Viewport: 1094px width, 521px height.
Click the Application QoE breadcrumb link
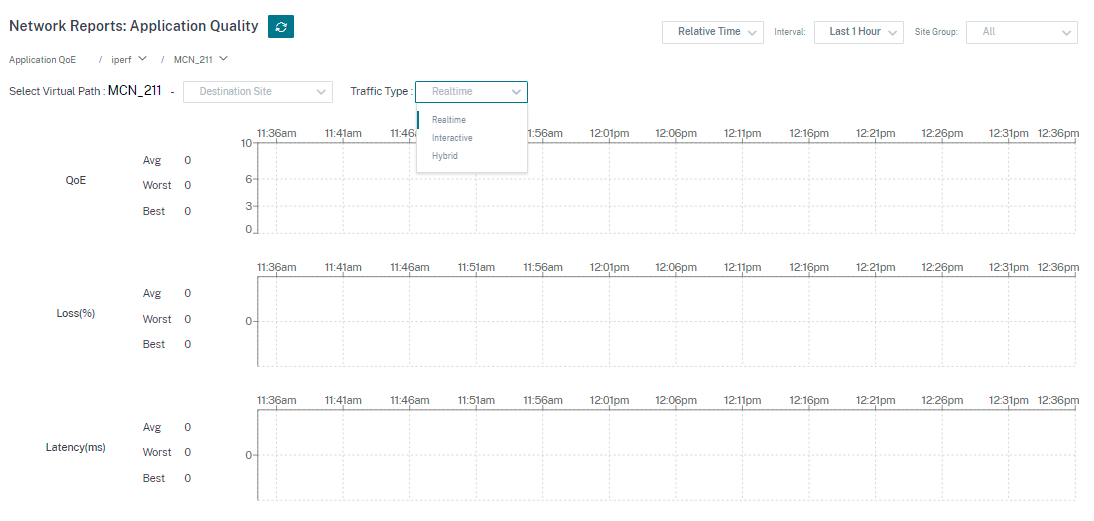point(43,60)
